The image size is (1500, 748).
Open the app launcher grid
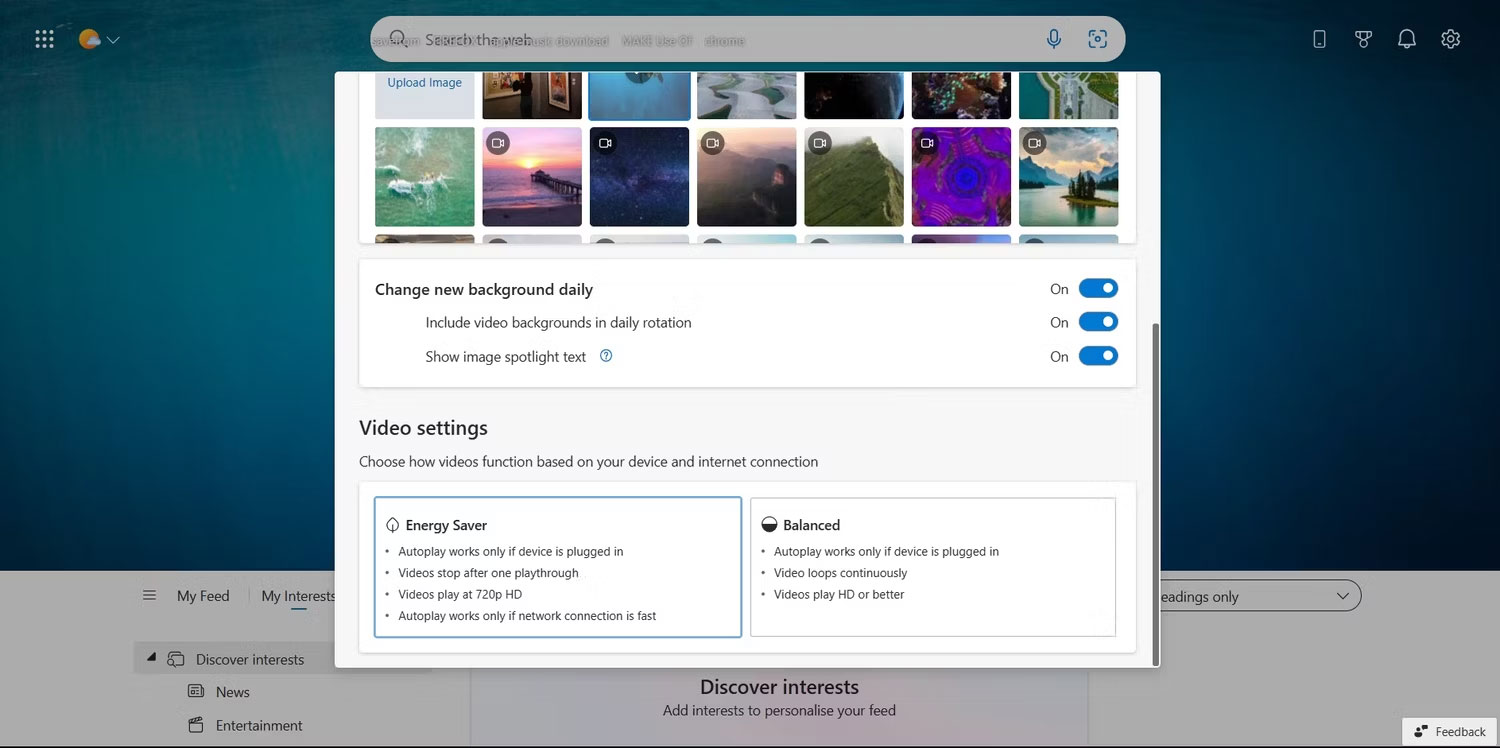44,39
